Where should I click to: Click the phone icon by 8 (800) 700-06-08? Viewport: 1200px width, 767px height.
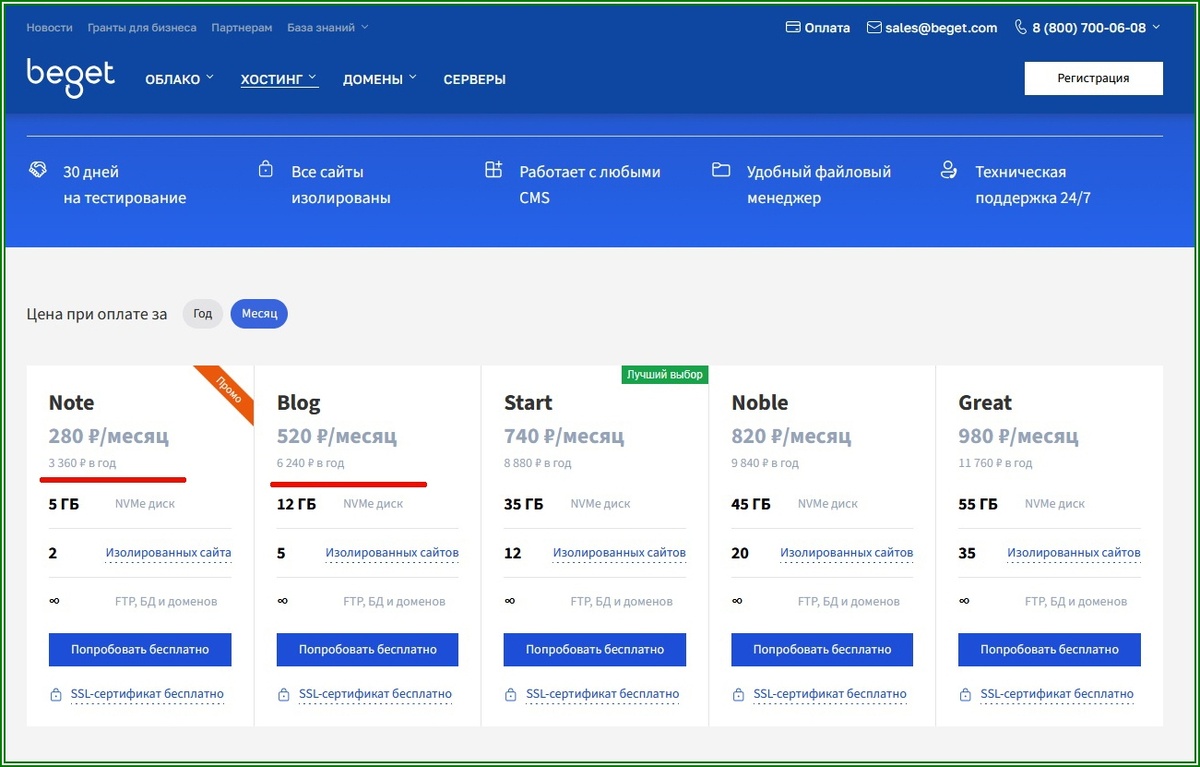[x=1021, y=28]
